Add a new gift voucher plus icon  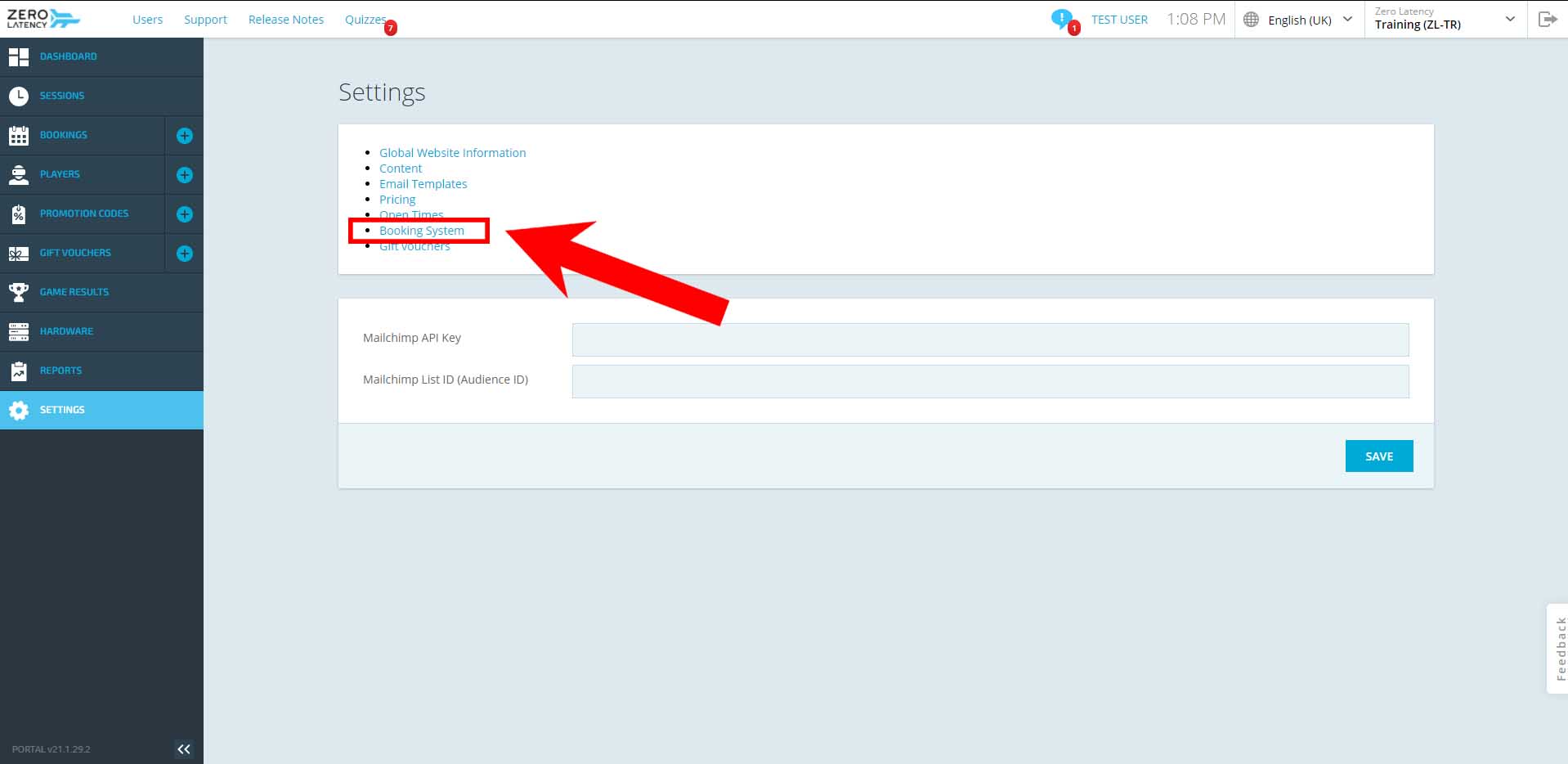click(x=185, y=254)
